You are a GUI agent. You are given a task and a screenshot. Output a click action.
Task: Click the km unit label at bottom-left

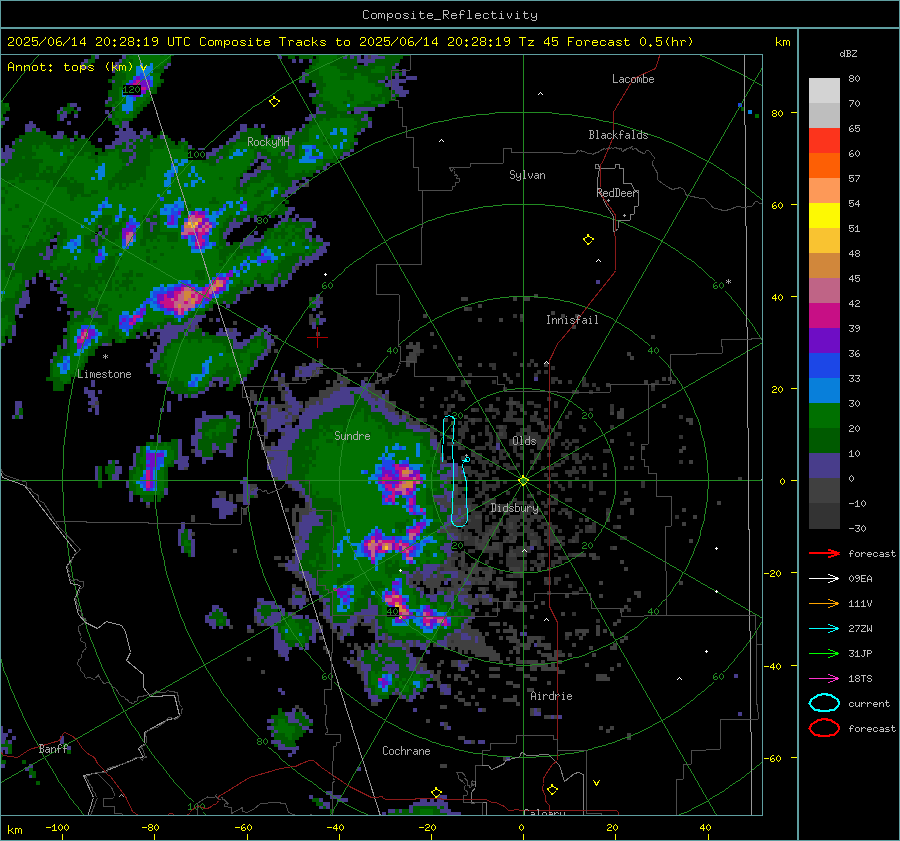[14, 830]
